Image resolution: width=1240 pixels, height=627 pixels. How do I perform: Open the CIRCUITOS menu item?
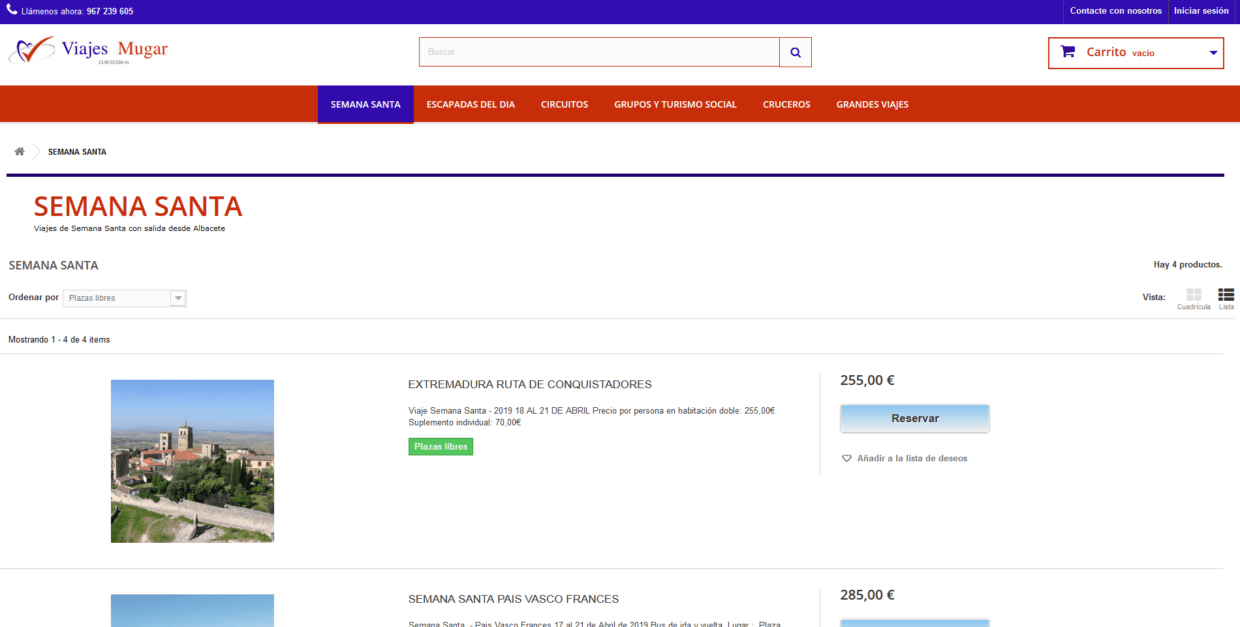coord(565,104)
